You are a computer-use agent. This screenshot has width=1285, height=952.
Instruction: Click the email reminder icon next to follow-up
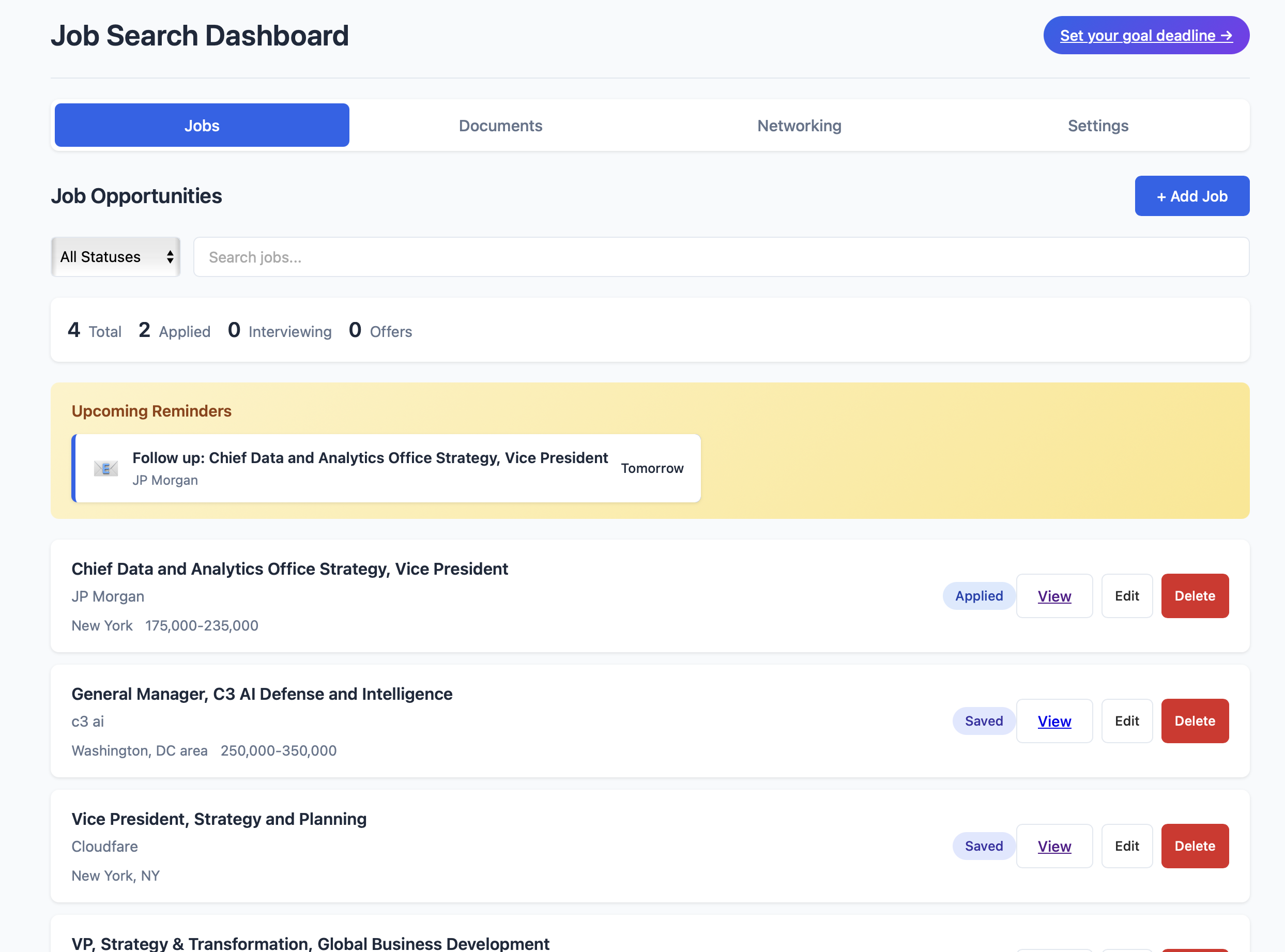tap(106, 468)
